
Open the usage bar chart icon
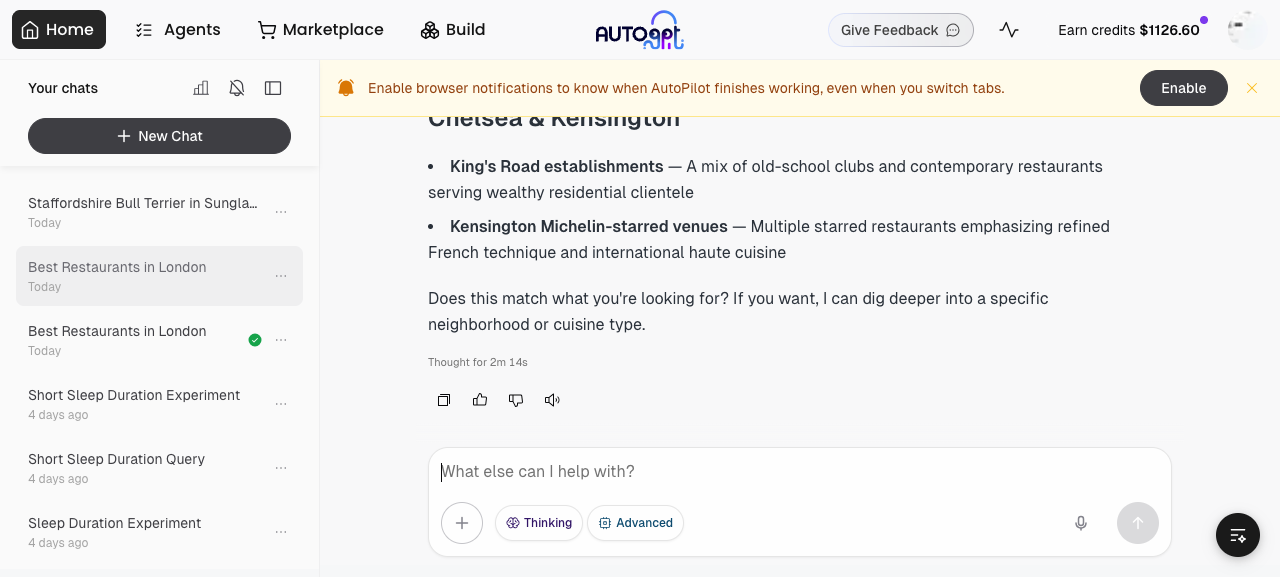coord(201,88)
